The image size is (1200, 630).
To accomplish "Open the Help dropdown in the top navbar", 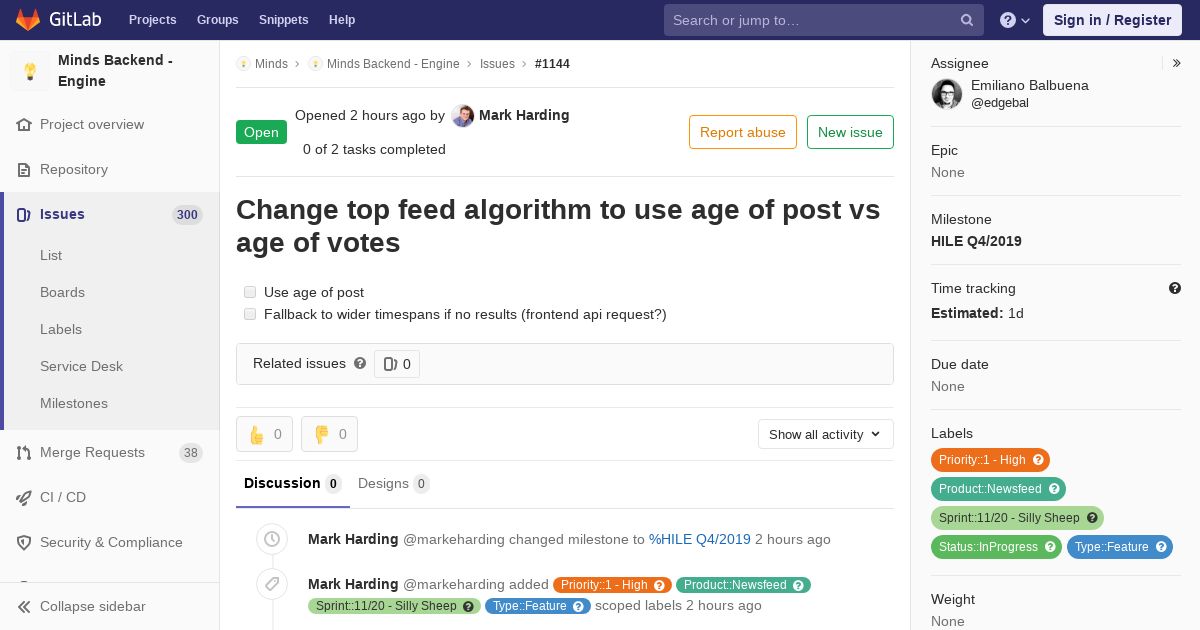I will [1015, 20].
